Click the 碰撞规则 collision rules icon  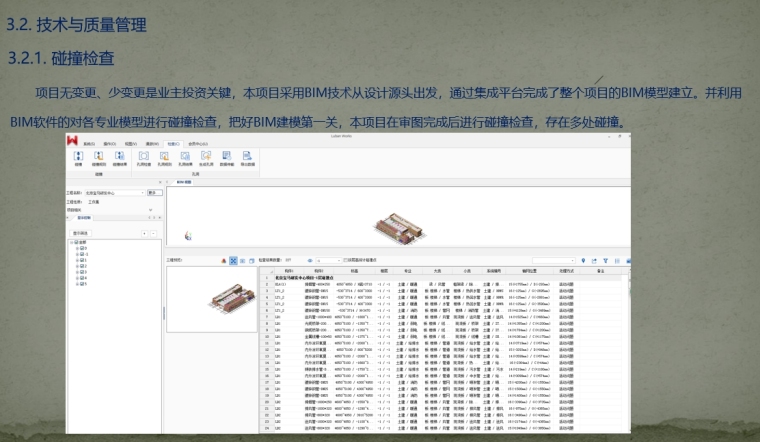click(97, 158)
